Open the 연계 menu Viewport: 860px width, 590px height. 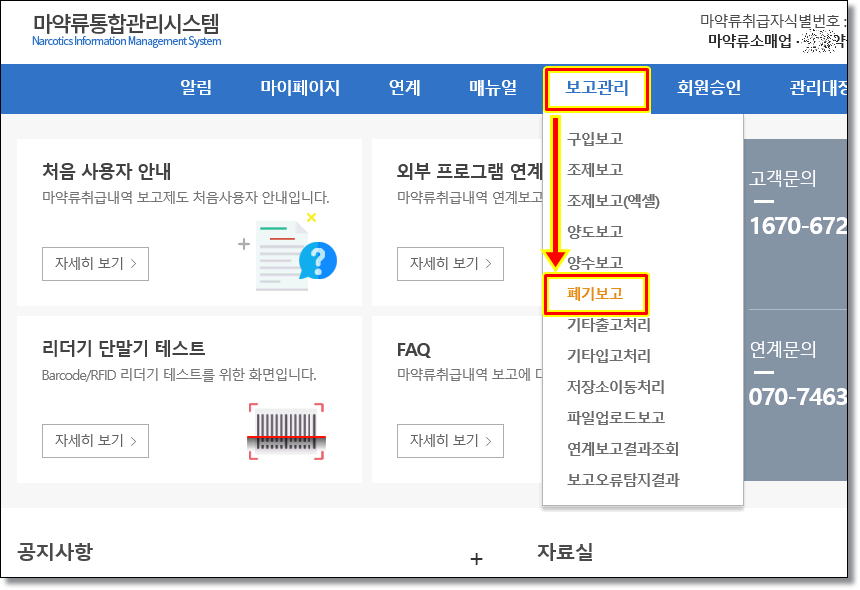point(405,88)
